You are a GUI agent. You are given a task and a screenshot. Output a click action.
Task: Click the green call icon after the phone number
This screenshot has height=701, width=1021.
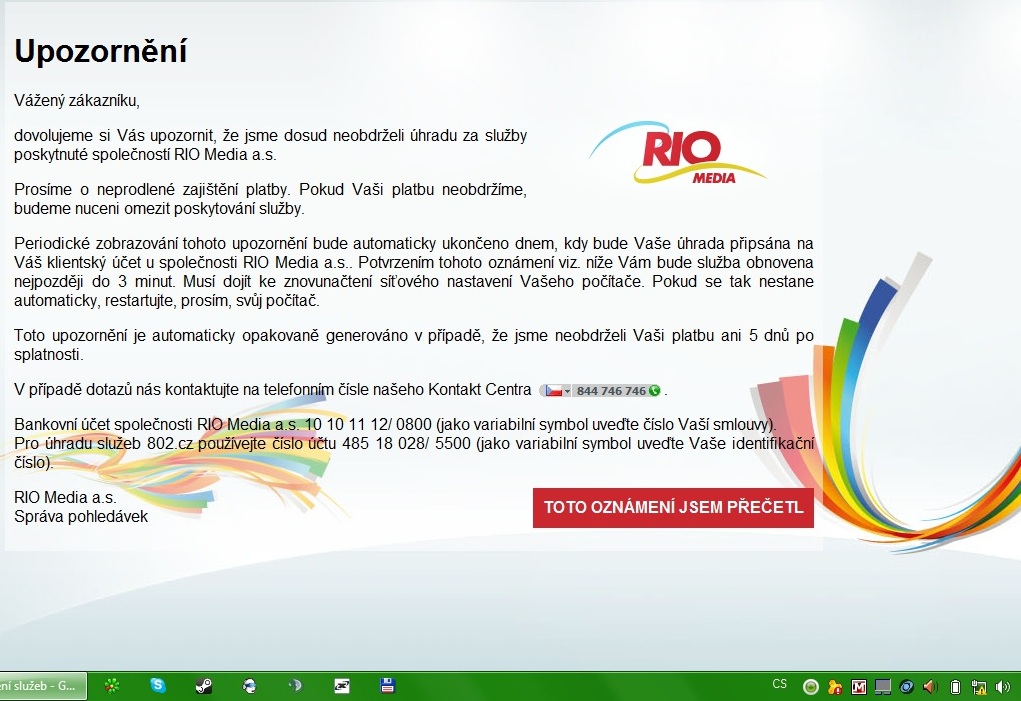coord(654,391)
